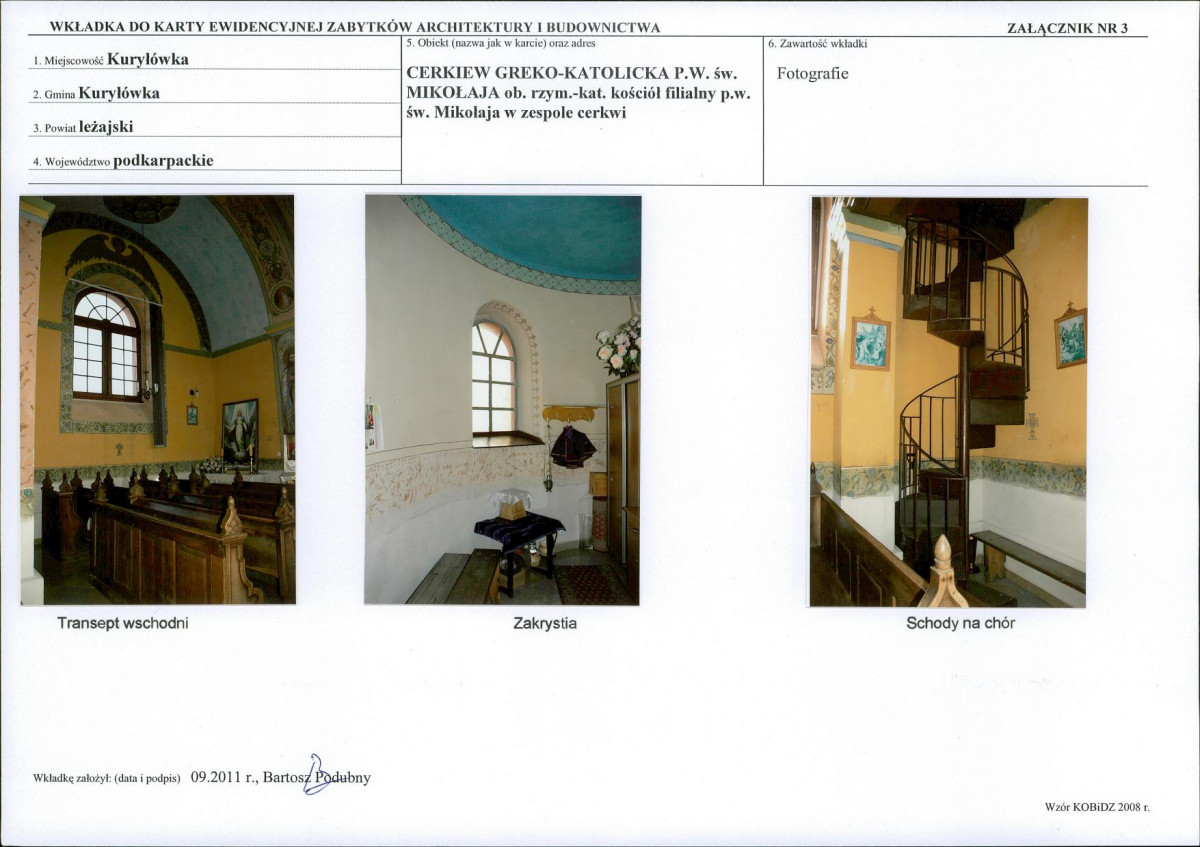Viewport: 1200px width, 847px height.
Task: Select the Miejscowość field value Kuryłówka
Action: pyautogui.click(x=148, y=59)
